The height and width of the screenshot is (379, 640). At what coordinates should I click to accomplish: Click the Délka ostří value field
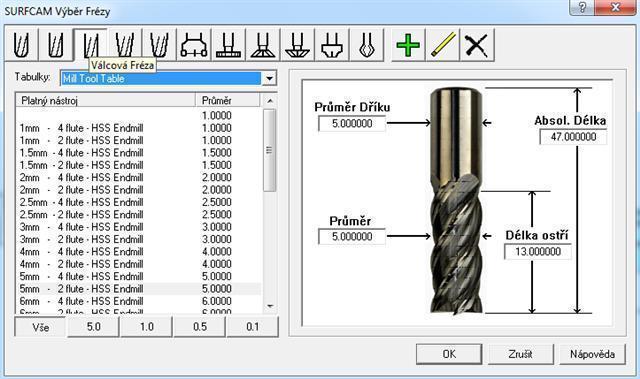point(538,251)
